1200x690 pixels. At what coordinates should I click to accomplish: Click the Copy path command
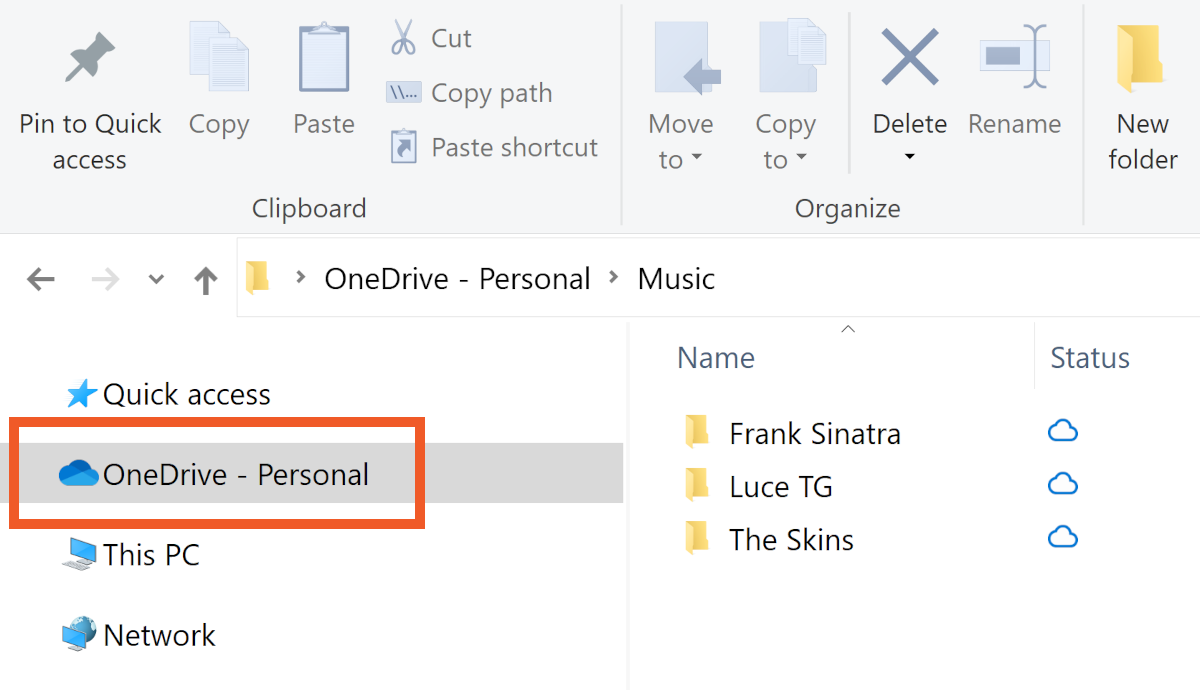pos(470,93)
